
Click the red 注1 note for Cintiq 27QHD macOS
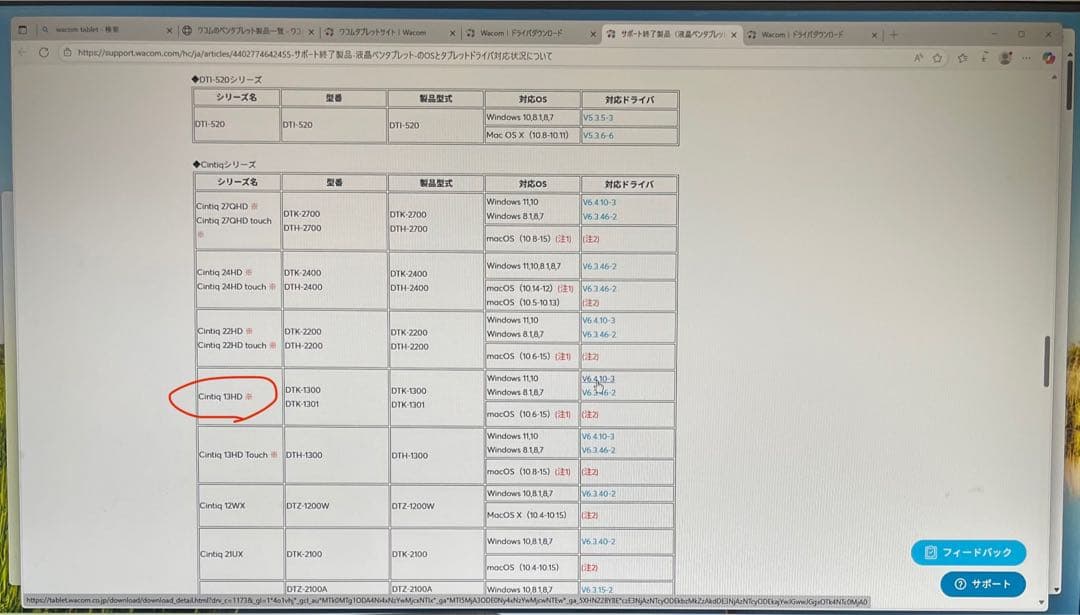[563, 239]
